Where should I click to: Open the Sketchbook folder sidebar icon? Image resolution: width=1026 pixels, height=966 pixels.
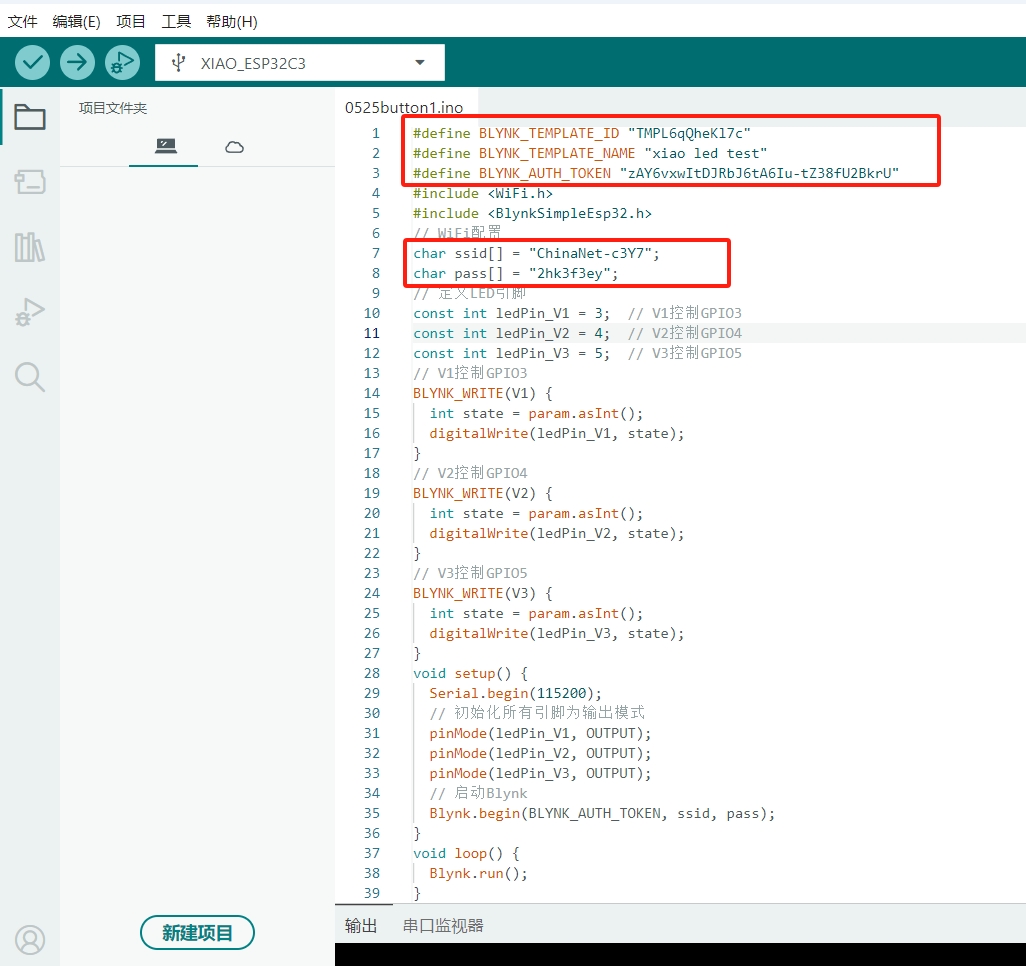29,117
